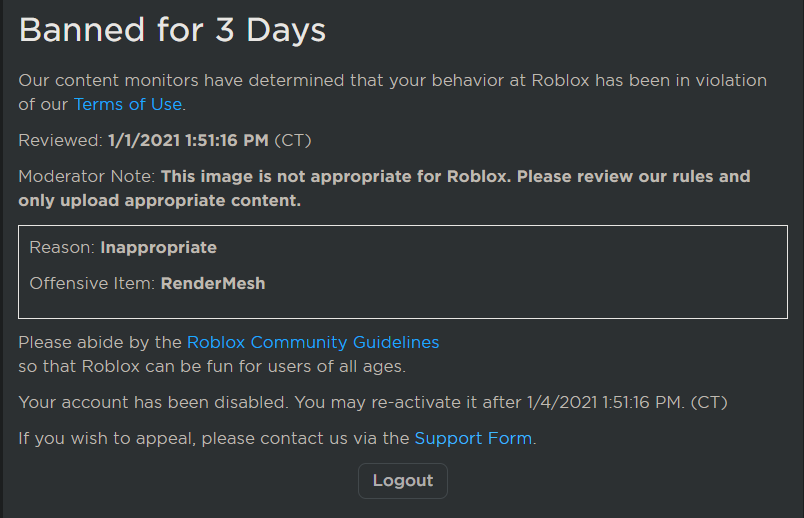Select the offensive item 'RenderMesh'
Screen dimensions: 804x518
[x=213, y=283]
